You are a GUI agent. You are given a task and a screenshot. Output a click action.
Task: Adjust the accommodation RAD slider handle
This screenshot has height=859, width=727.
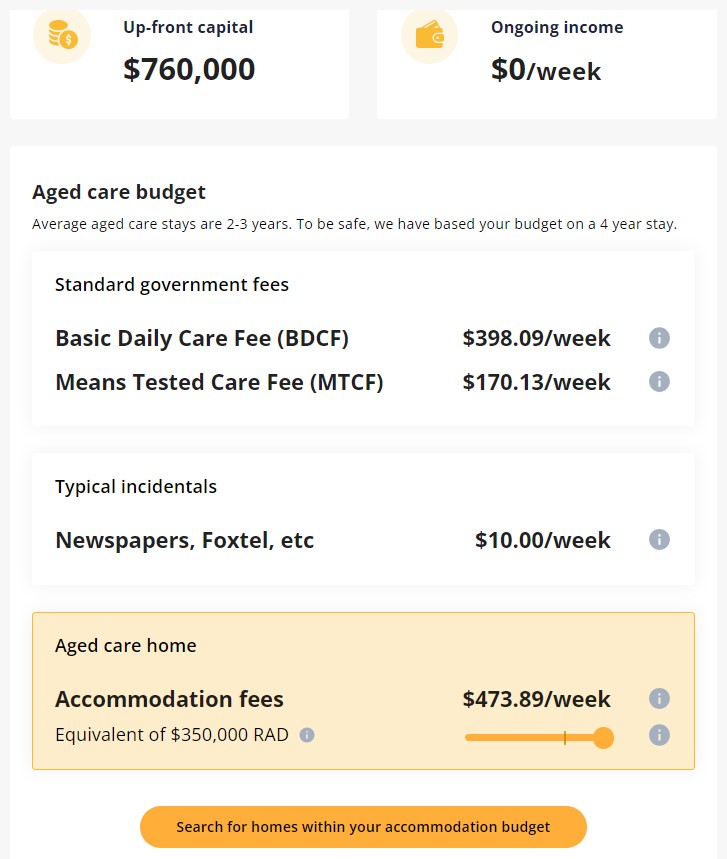(602, 737)
